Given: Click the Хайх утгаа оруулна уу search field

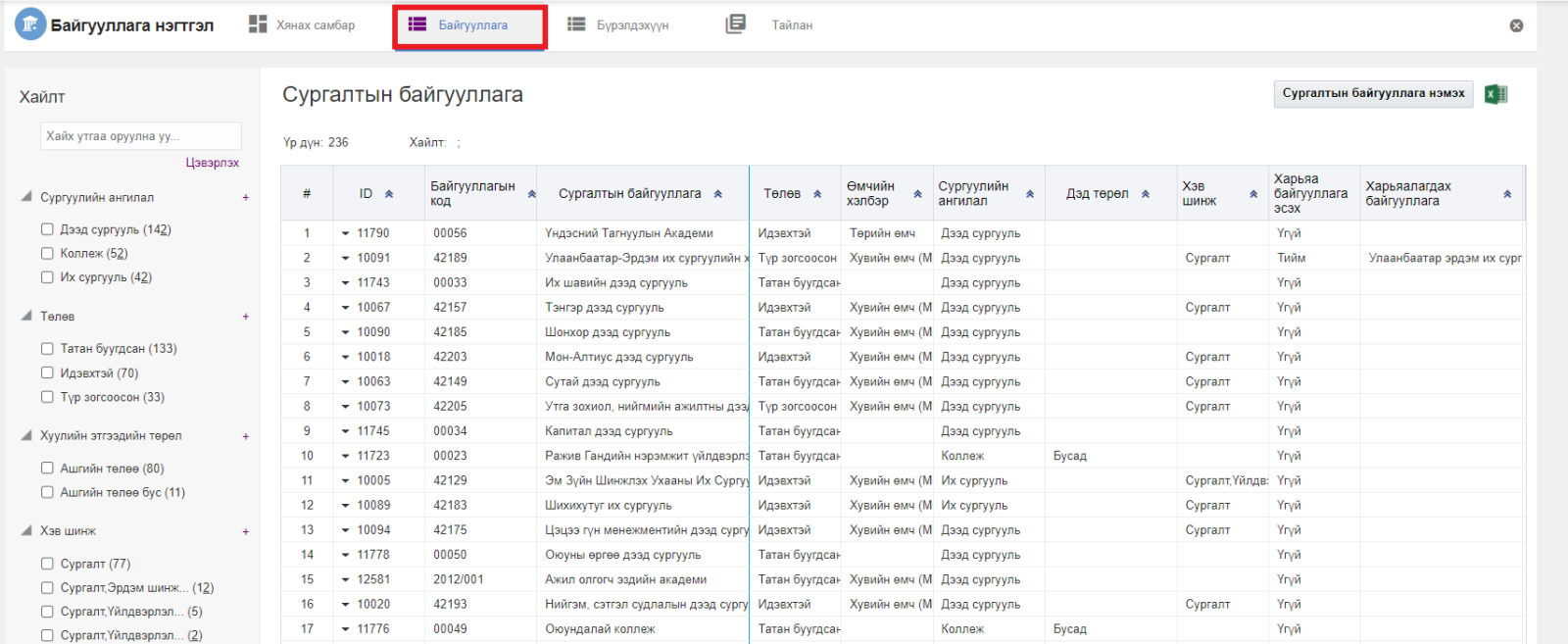Looking at the screenshot, I should pyautogui.click(x=141, y=136).
